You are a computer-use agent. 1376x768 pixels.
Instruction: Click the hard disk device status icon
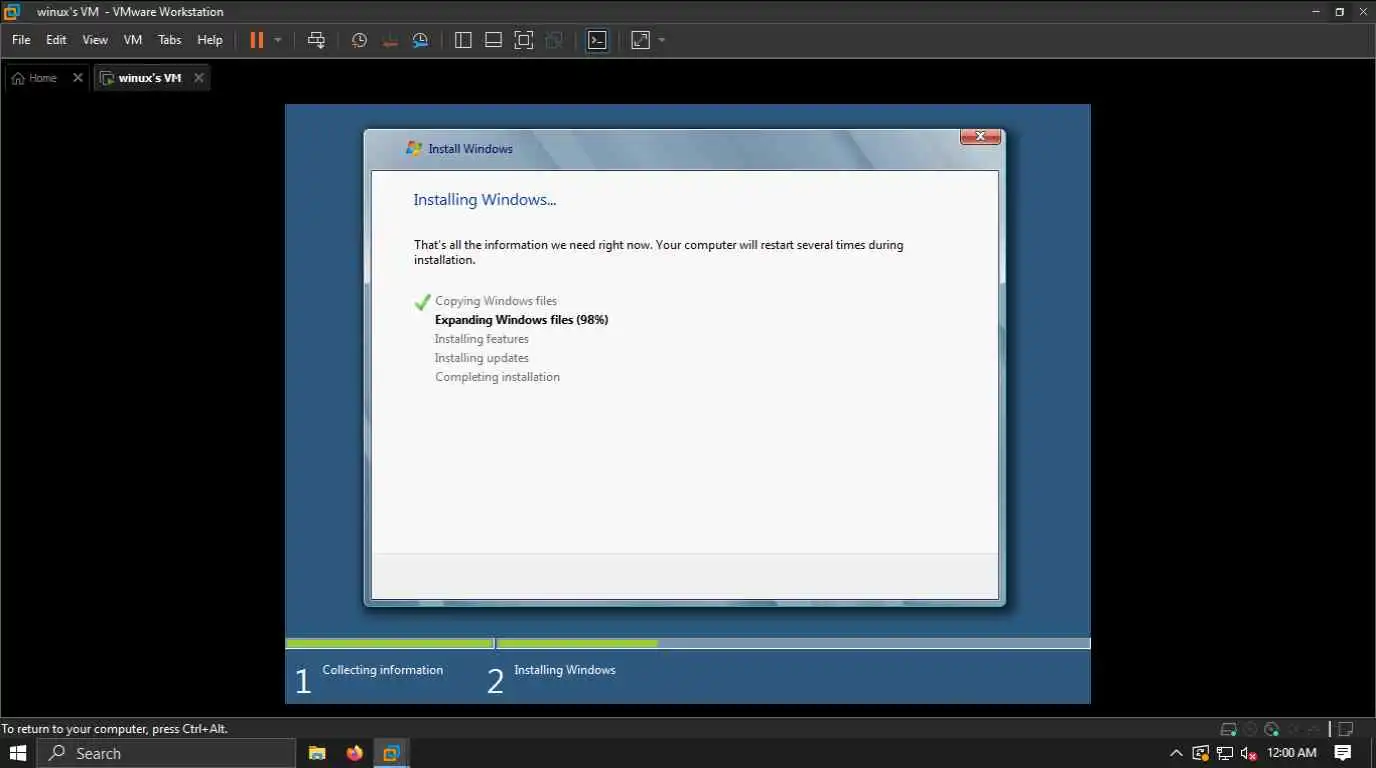point(1229,729)
